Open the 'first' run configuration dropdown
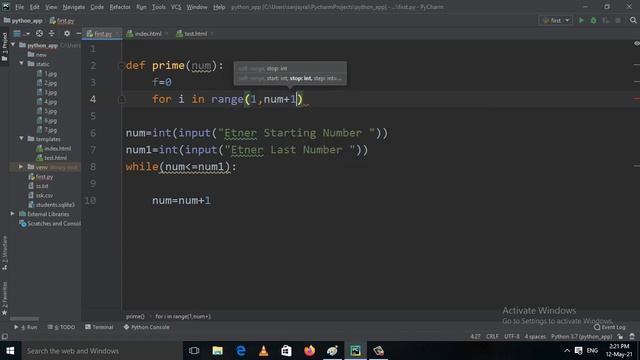The height and width of the screenshot is (360, 640). pos(556,20)
